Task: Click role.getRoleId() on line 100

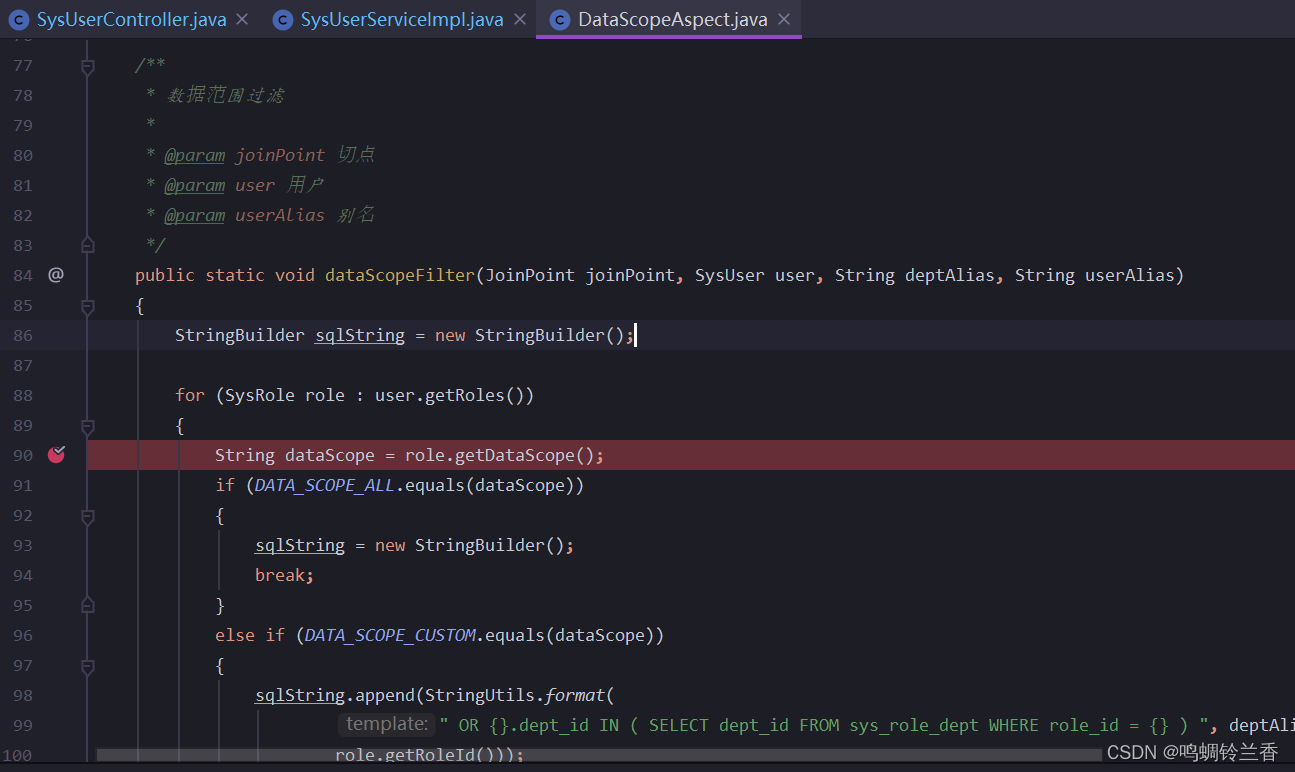Action: pos(420,755)
